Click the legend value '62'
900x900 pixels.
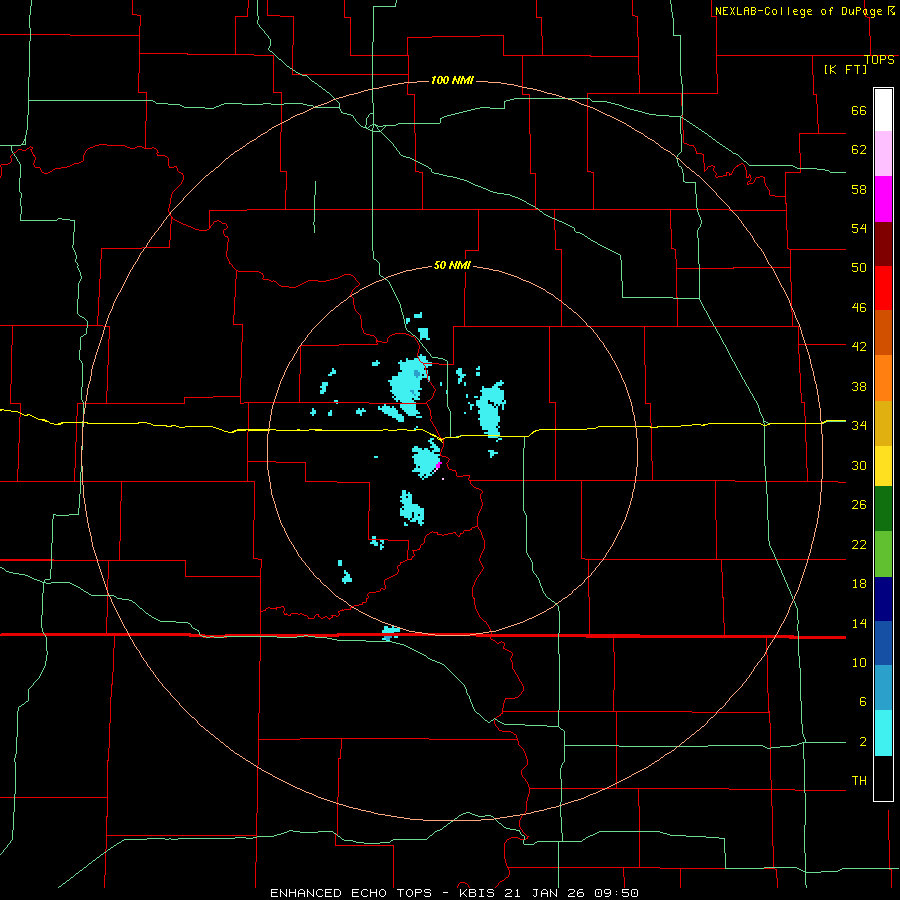click(x=859, y=150)
